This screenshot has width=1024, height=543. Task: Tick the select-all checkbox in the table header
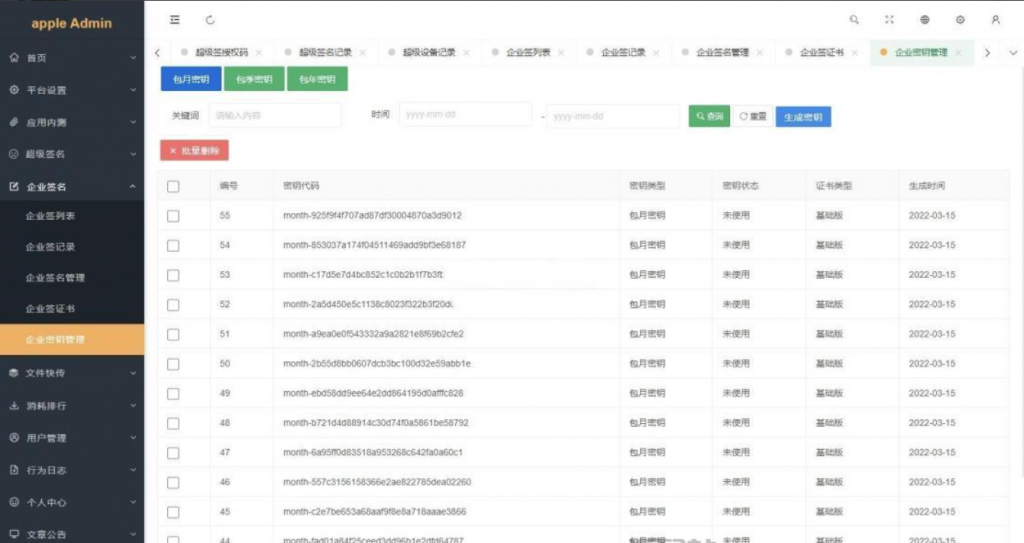coord(173,186)
